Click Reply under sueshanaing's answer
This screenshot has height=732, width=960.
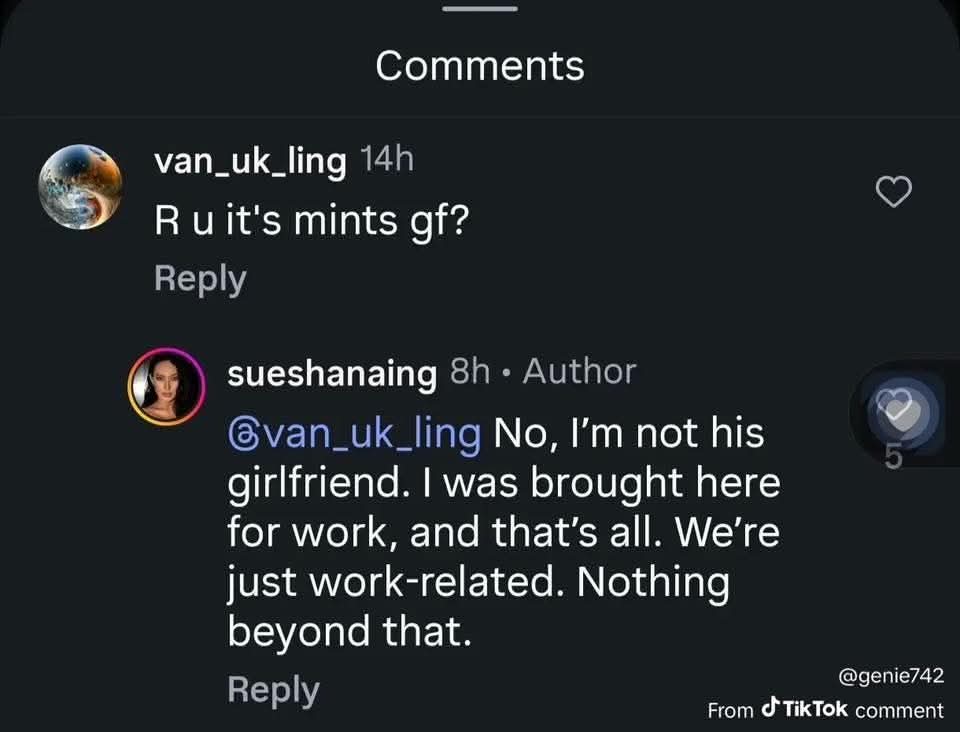274,690
